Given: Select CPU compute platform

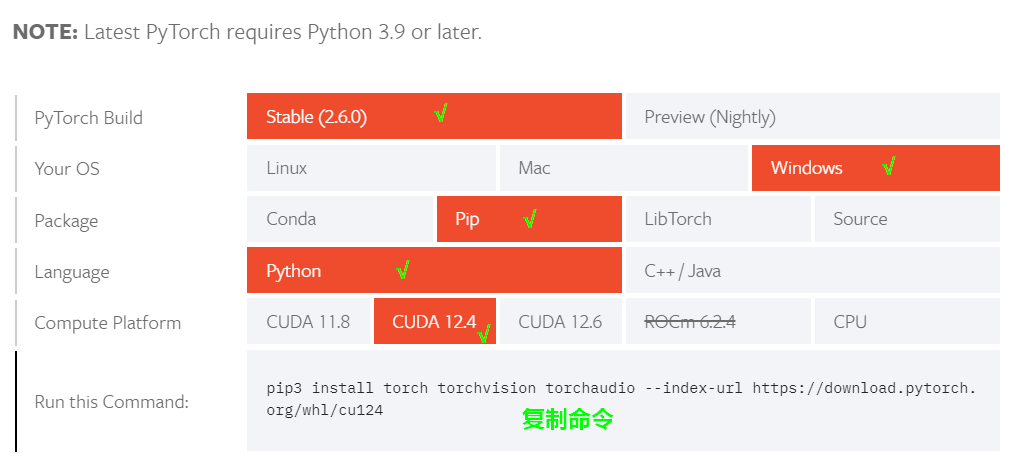Looking at the screenshot, I should tap(907, 321).
